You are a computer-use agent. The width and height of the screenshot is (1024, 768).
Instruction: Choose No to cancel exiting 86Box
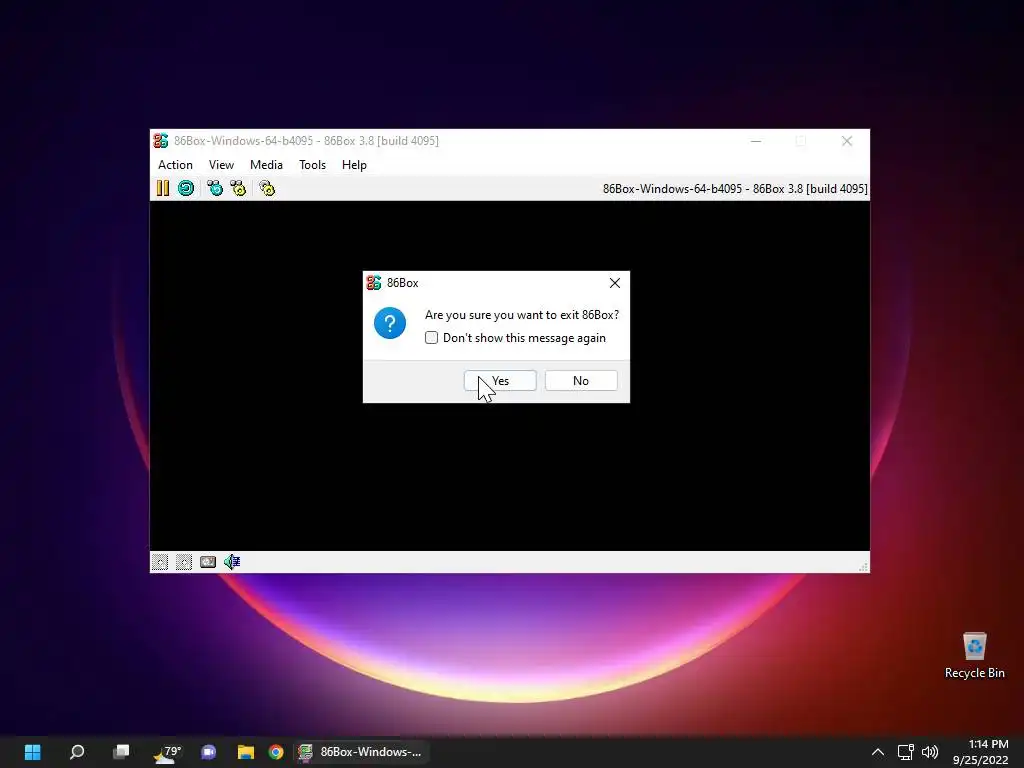[x=581, y=381]
